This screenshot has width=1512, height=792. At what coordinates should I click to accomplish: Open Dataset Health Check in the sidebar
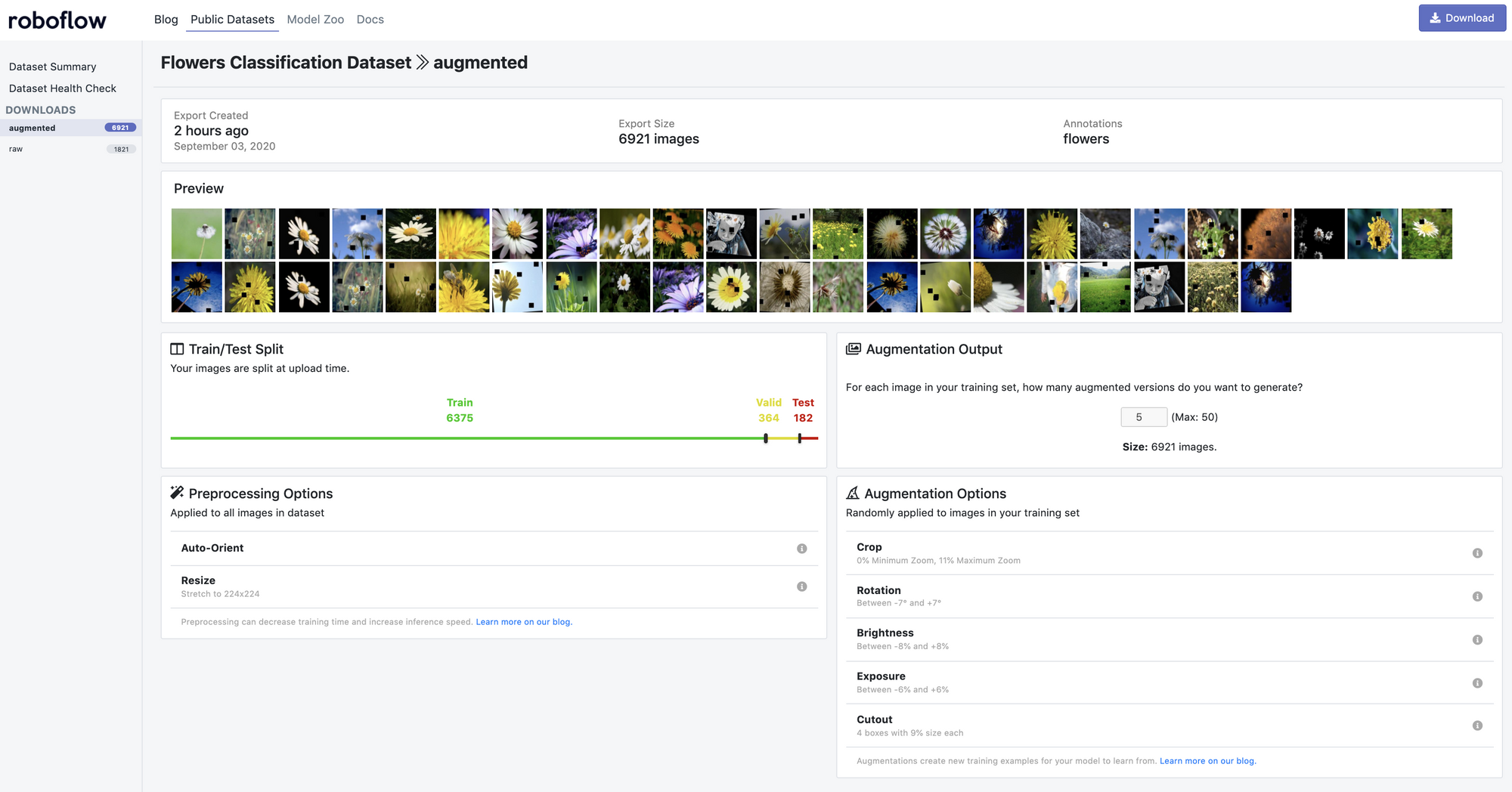pos(63,88)
